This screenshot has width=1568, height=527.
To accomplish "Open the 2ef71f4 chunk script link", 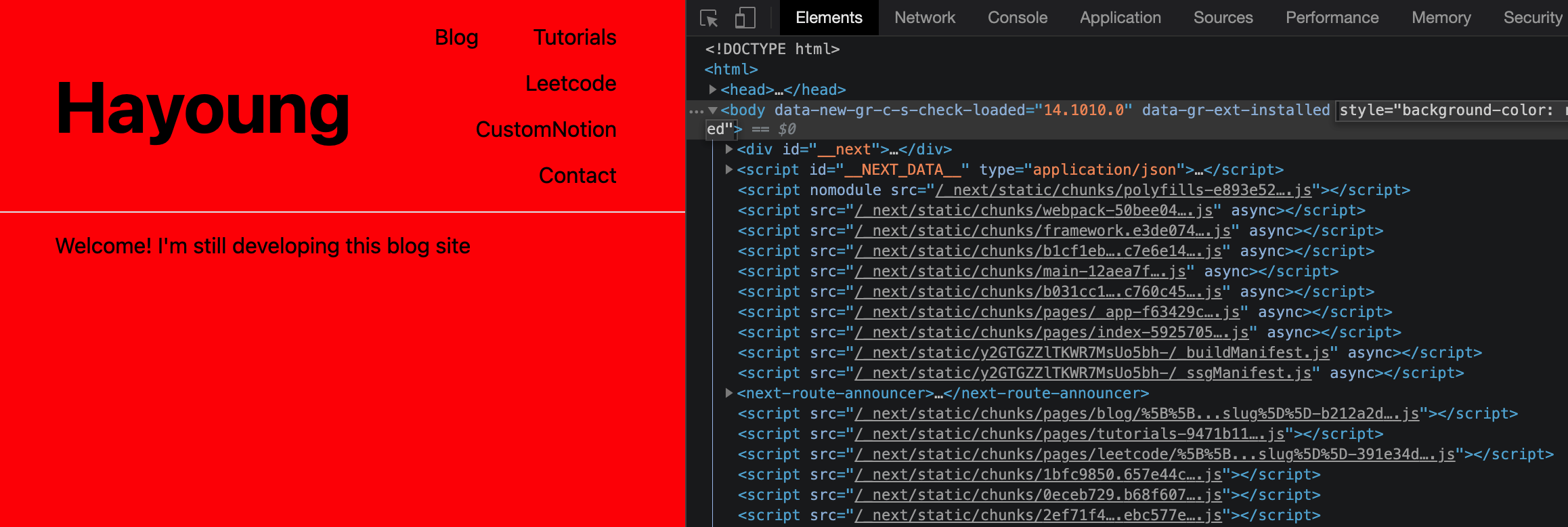I will (1039, 515).
